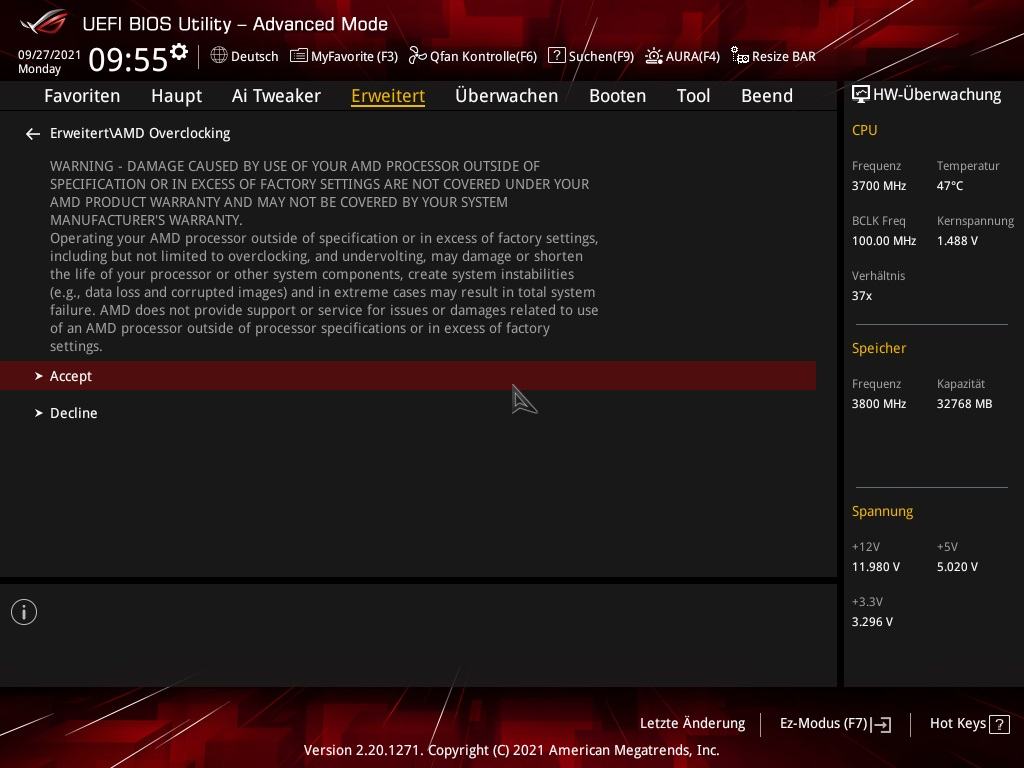Screen dimensions: 1024x768
Task: Open the Beend exit tab
Action: [767, 96]
